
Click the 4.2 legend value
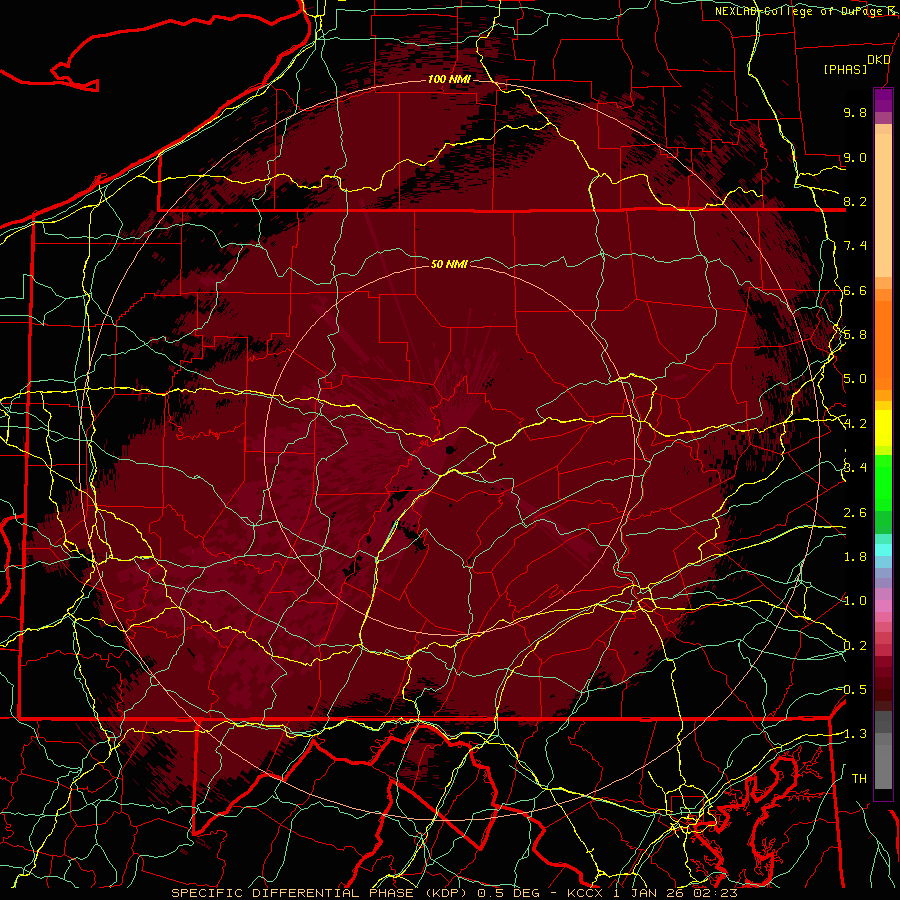coord(855,424)
